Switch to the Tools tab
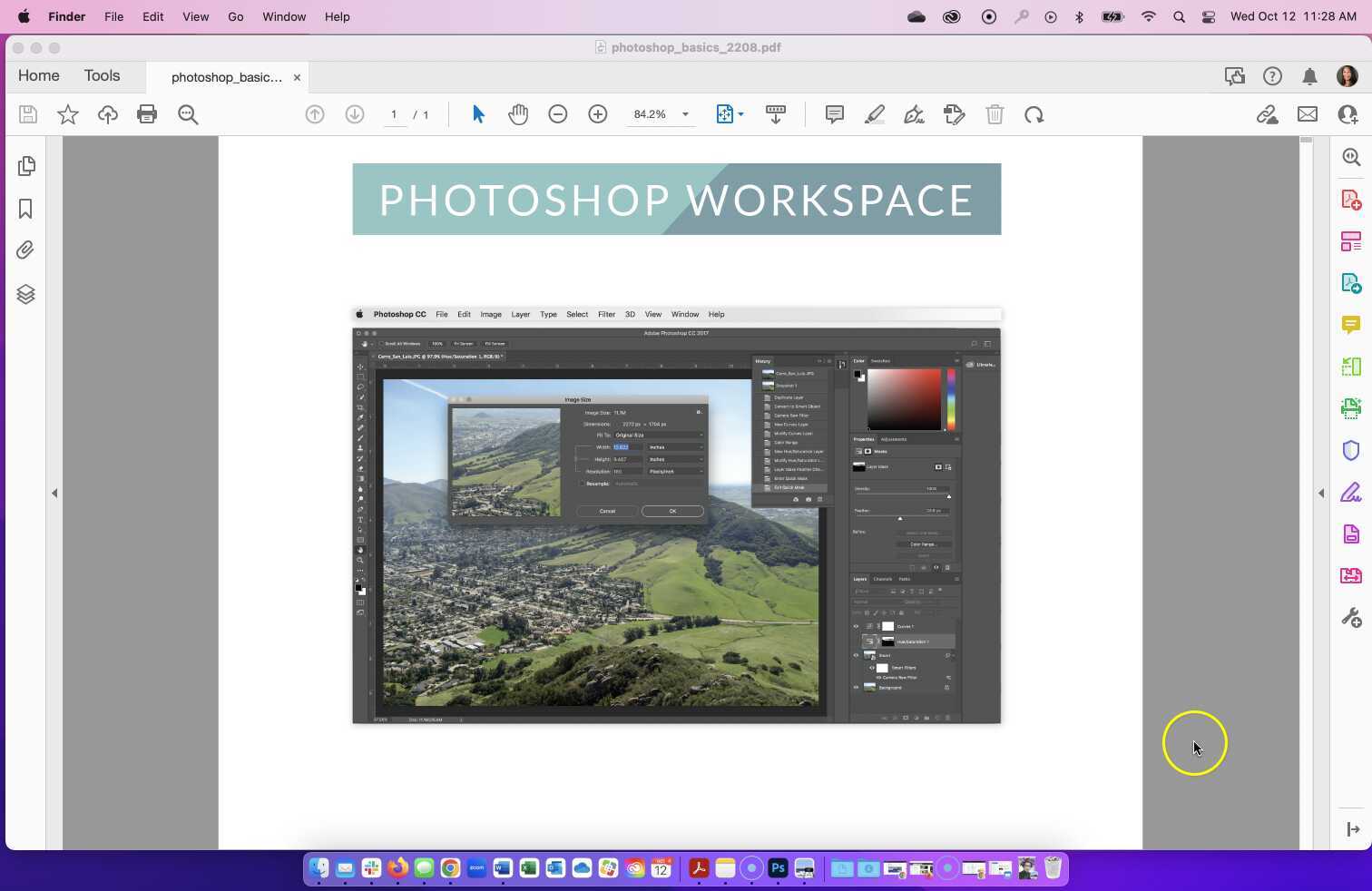 pos(102,76)
